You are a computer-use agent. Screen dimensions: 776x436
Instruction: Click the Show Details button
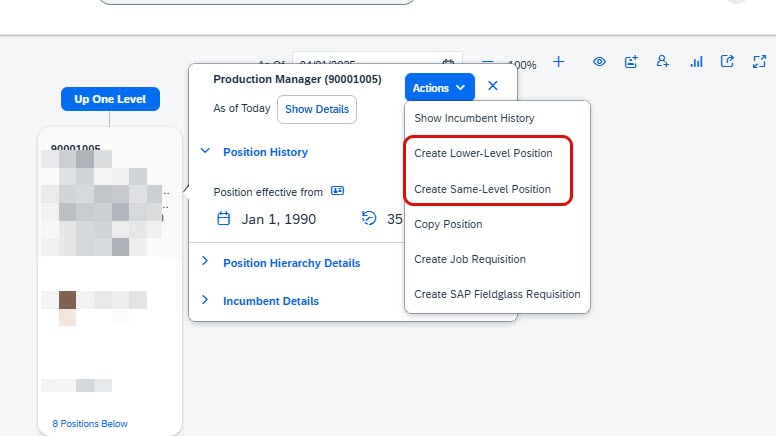pyautogui.click(x=317, y=109)
